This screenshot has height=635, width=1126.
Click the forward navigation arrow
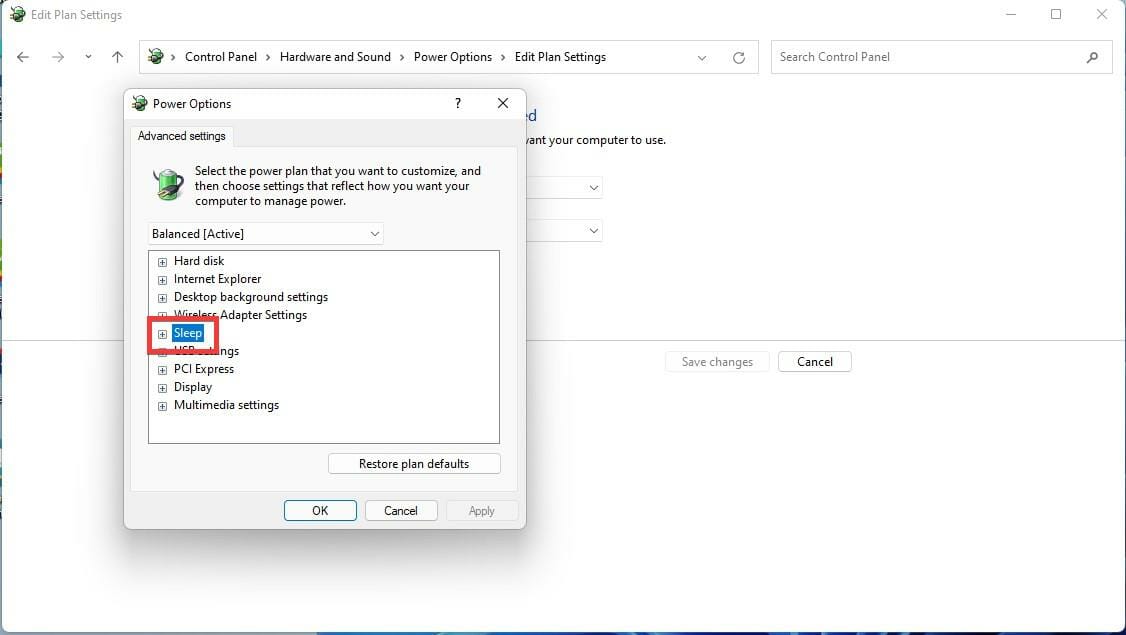point(58,57)
